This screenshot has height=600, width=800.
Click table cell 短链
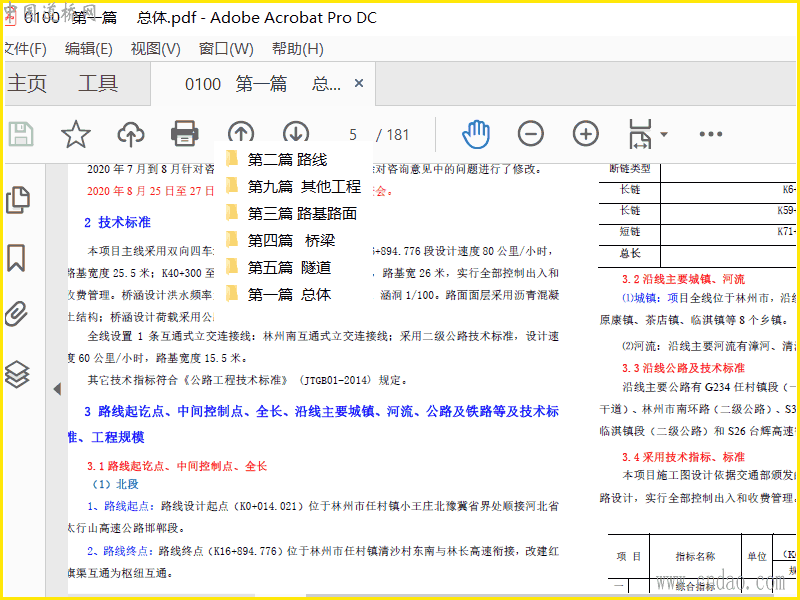point(630,232)
